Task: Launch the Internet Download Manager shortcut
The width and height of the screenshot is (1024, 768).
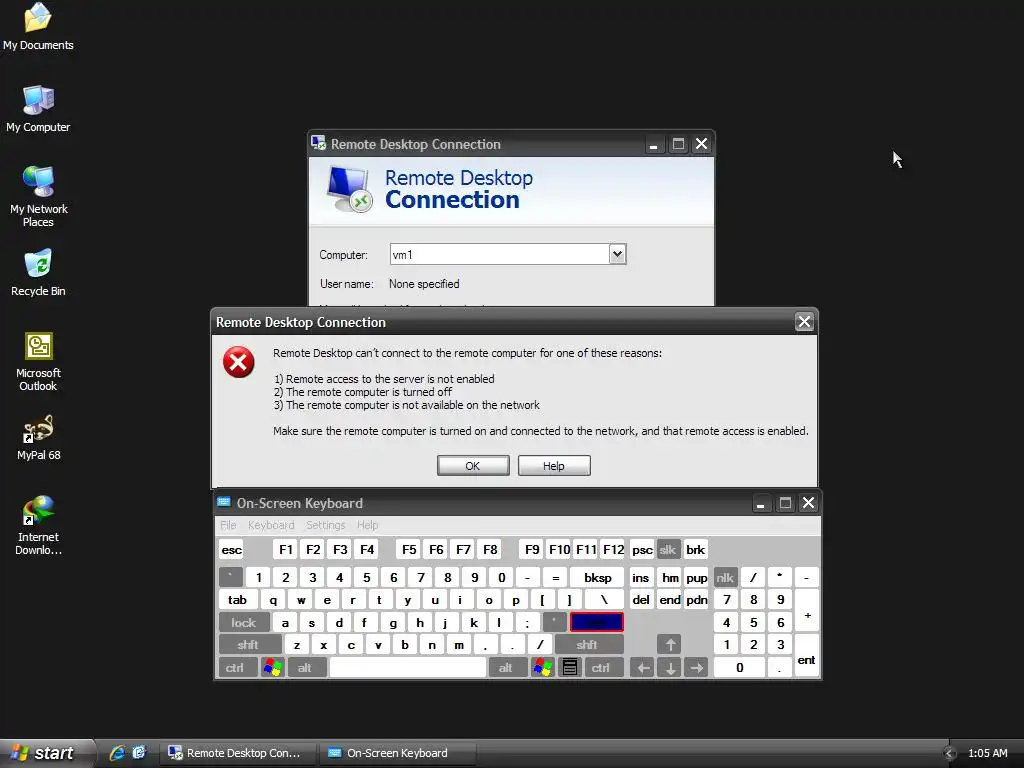Action: (x=38, y=524)
